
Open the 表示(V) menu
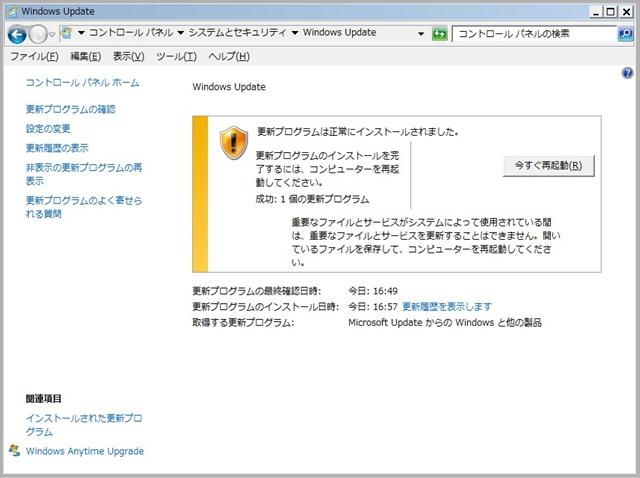(x=129, y=56)
